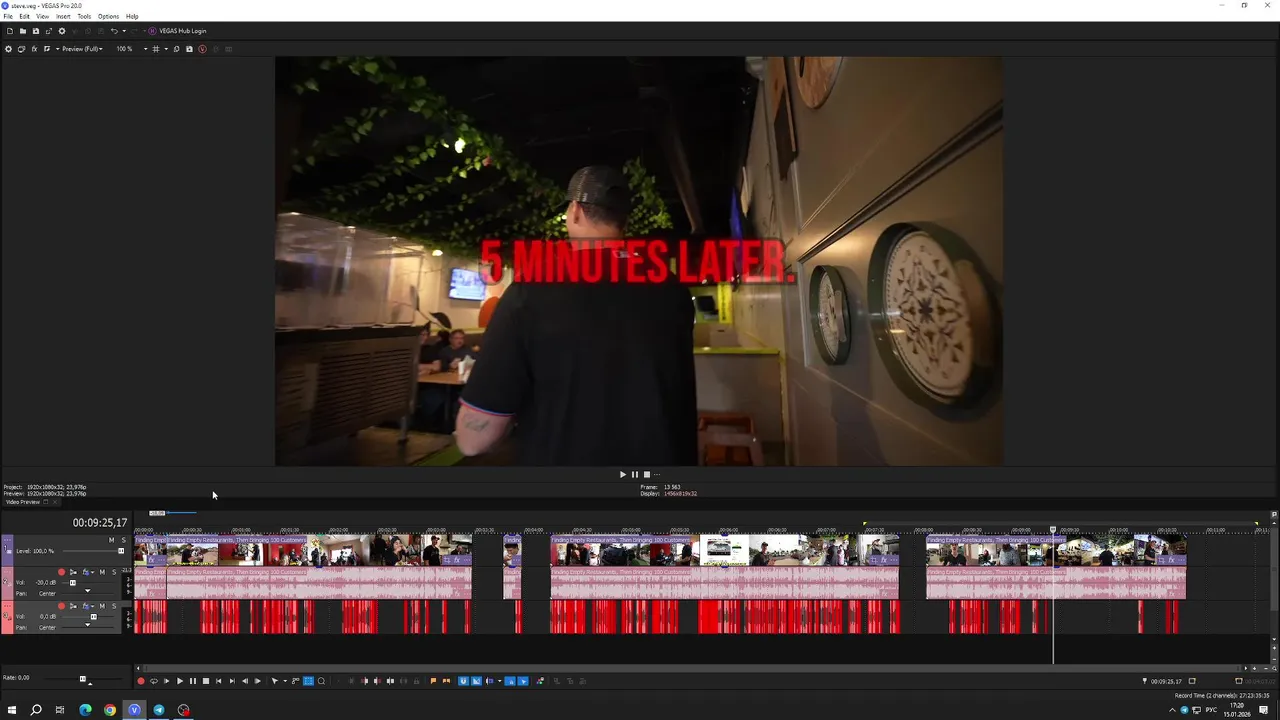The width and height of the screenshot is (1280, 720).
Task: Toggle Loop Playback in transport bar
Action: tap(154, 681)
